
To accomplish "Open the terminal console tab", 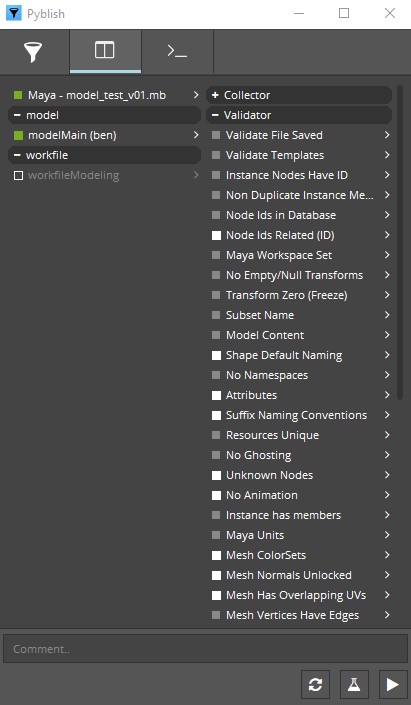I will 177,51.
